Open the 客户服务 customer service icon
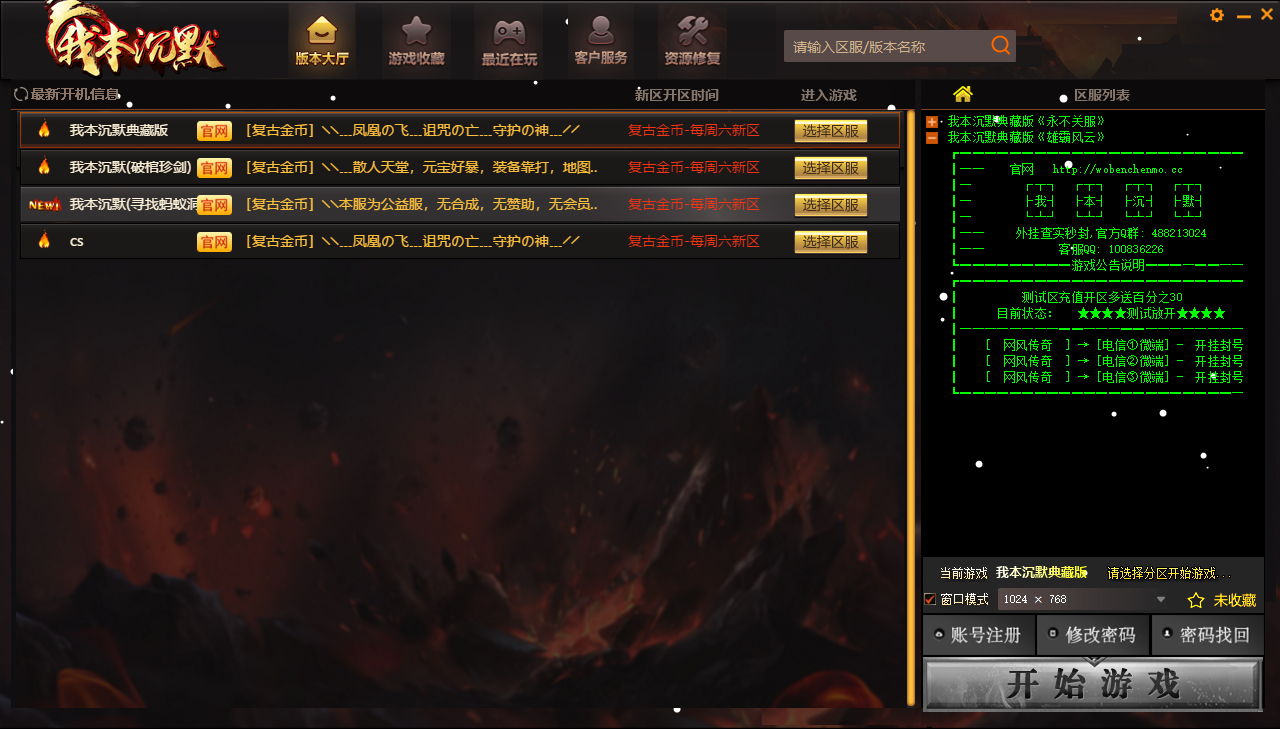The height and width of the screenshot is (729, 1280). [x=601, y=30]
